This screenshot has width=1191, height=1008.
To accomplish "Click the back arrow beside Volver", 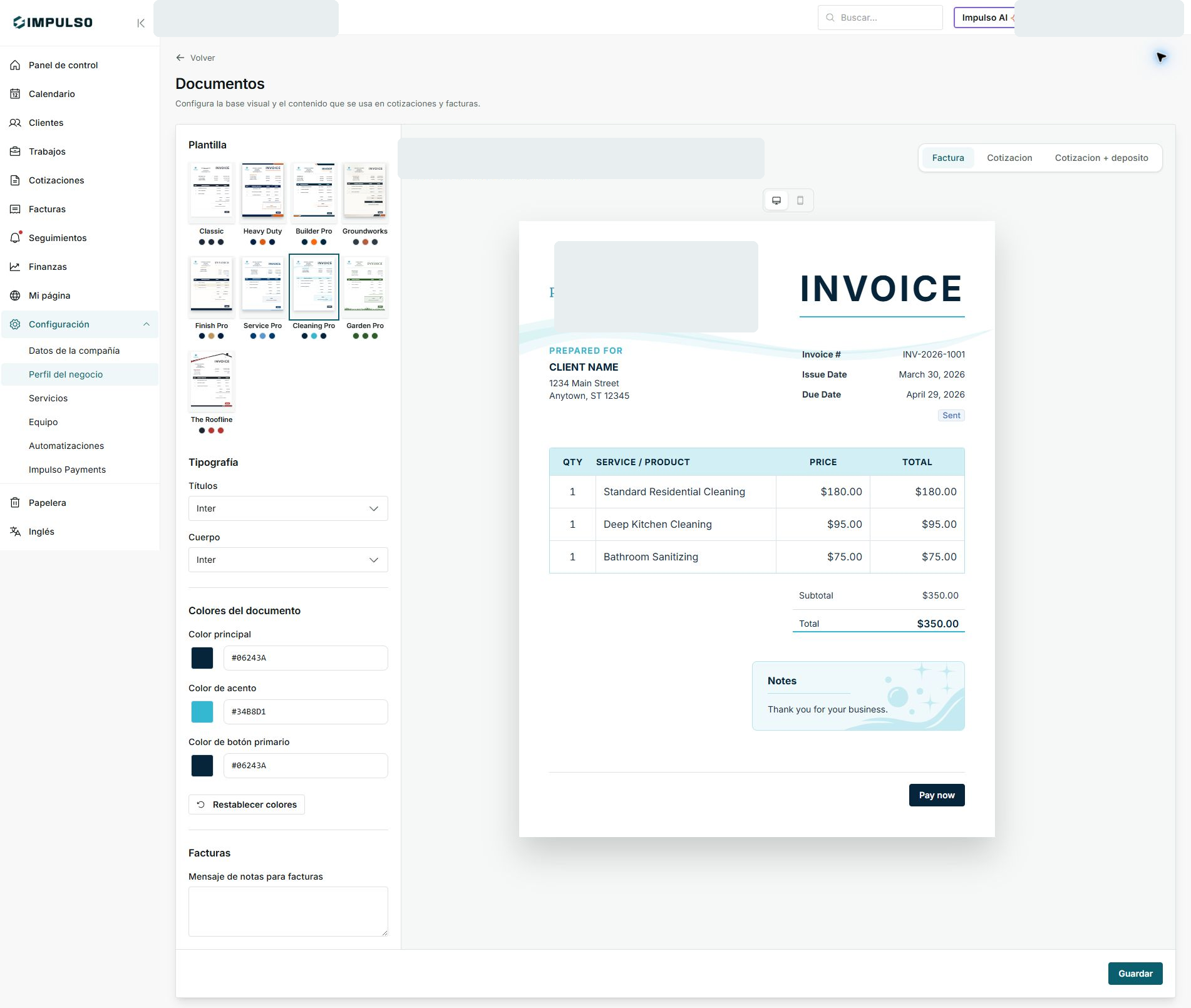I will pyautogui.click(x=180, y=58).
